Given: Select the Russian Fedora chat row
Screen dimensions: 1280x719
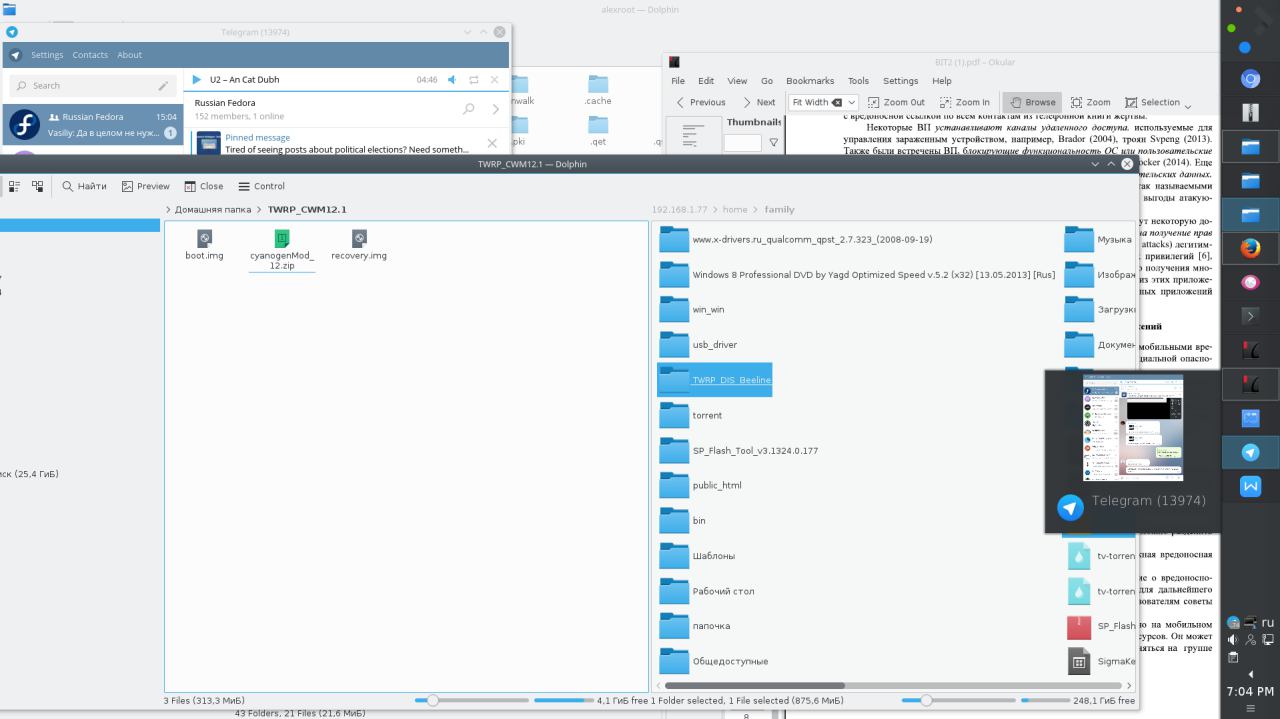Looking at the screenshot, I should [92, 124].
